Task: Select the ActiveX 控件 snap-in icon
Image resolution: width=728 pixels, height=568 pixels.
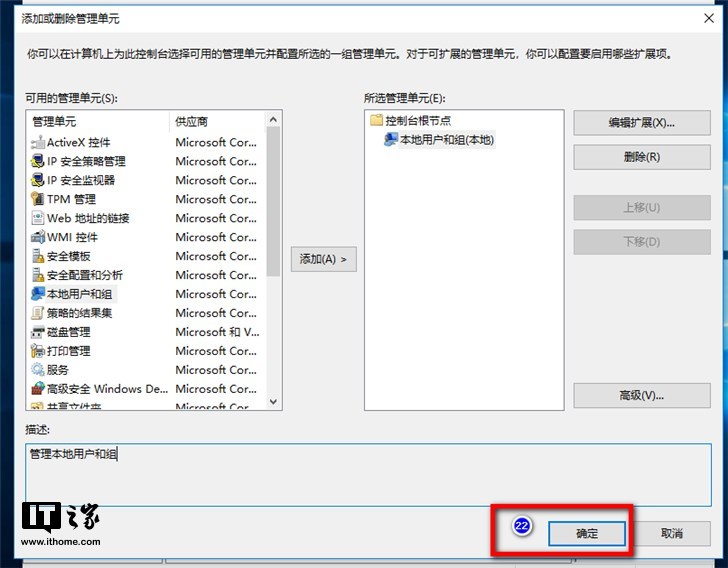Action: click(38, 142)
